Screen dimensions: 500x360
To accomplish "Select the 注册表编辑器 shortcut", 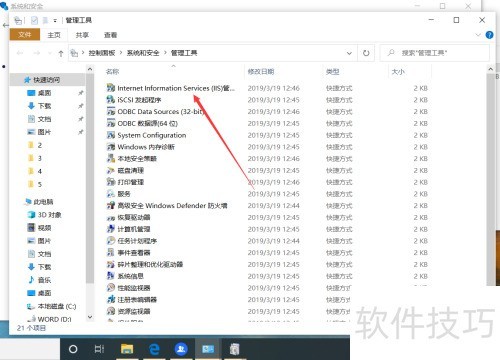I will click(132, 299).
